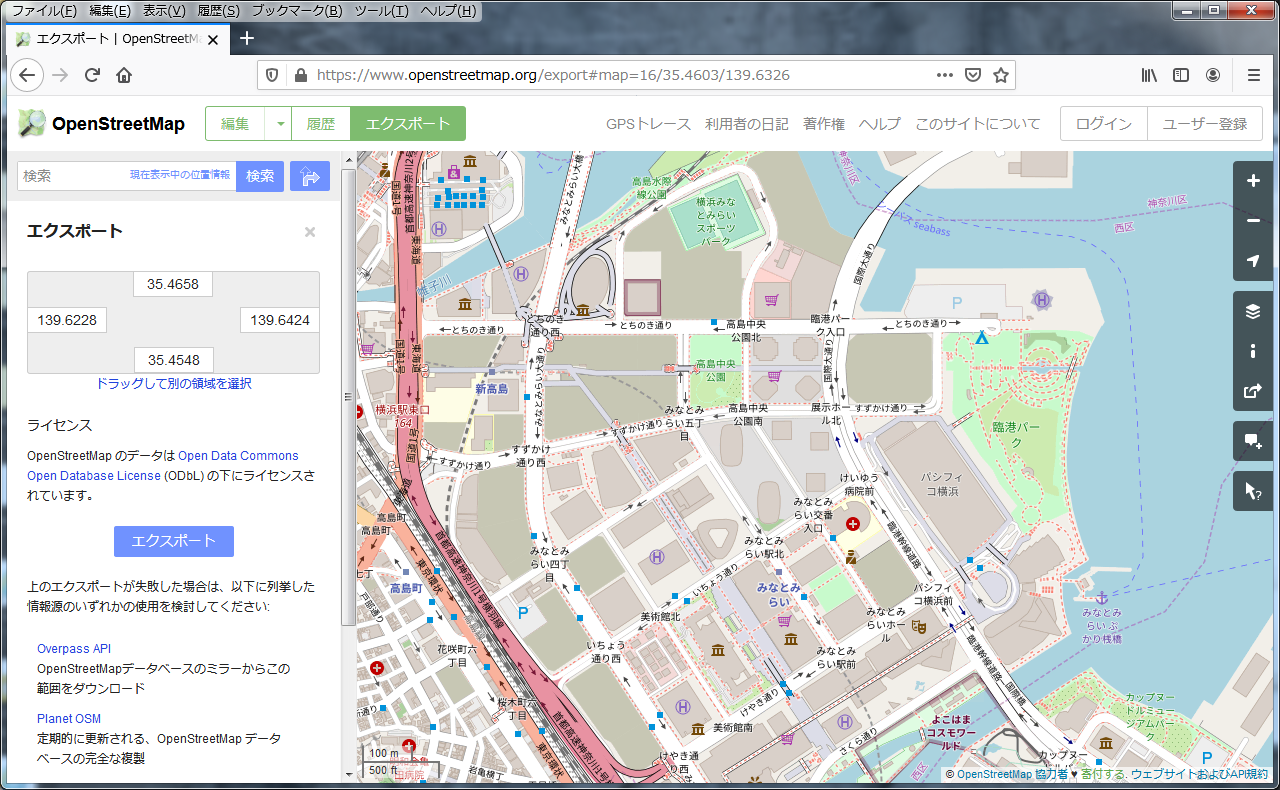Open the 表示 menu
The width and height of the screenshot is (1280, 790).
(164, 11)
